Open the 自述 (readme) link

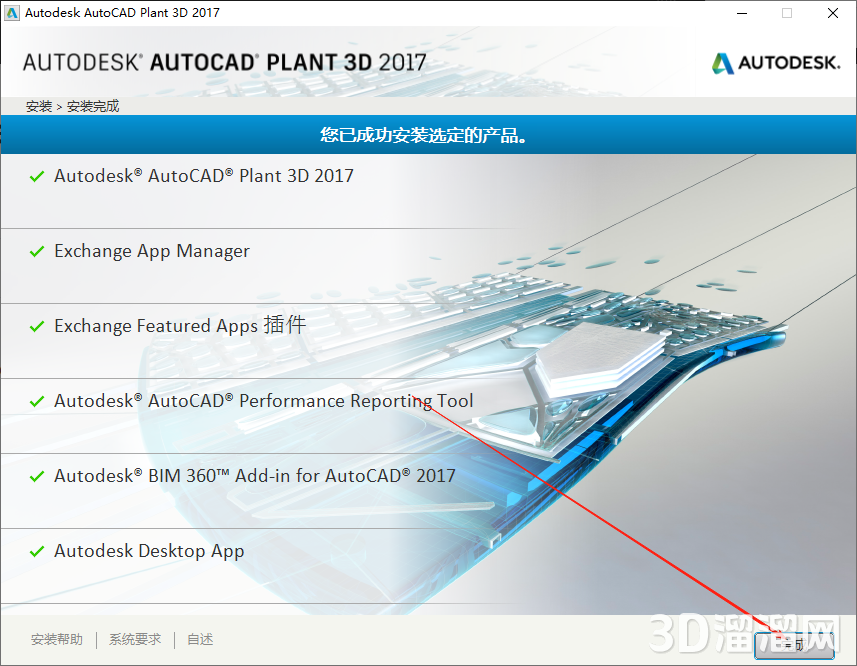point(199,639)
